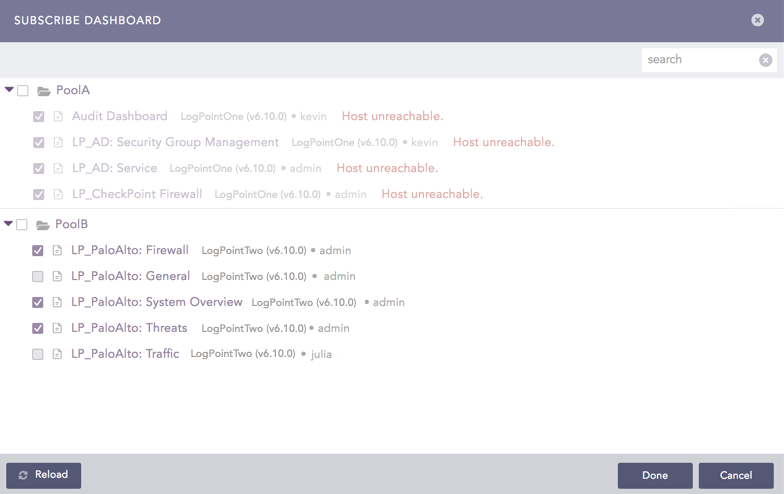Image resolution: width=784 pixels, height=494 pixels.
Task: Click the kevin owner on Audit Dashboard row
Action: pyautogui.click(x=313, y=116)
